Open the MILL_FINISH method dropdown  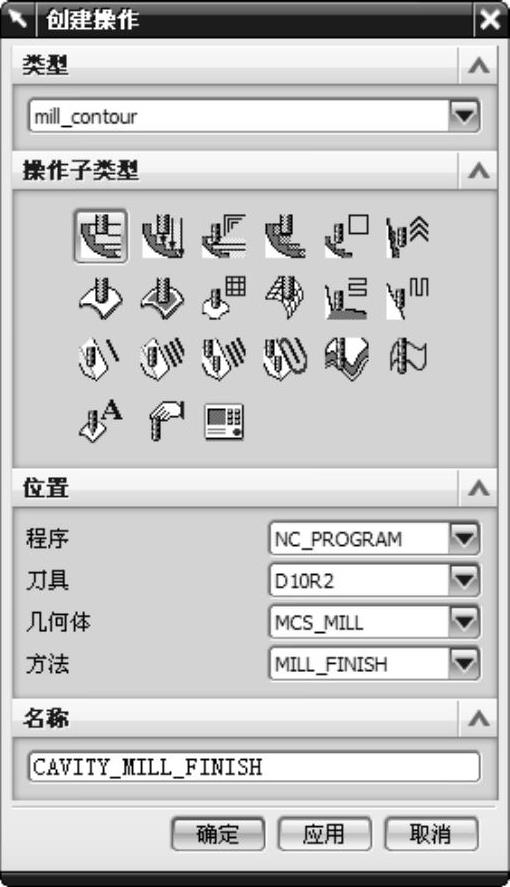tap(464, 664)
